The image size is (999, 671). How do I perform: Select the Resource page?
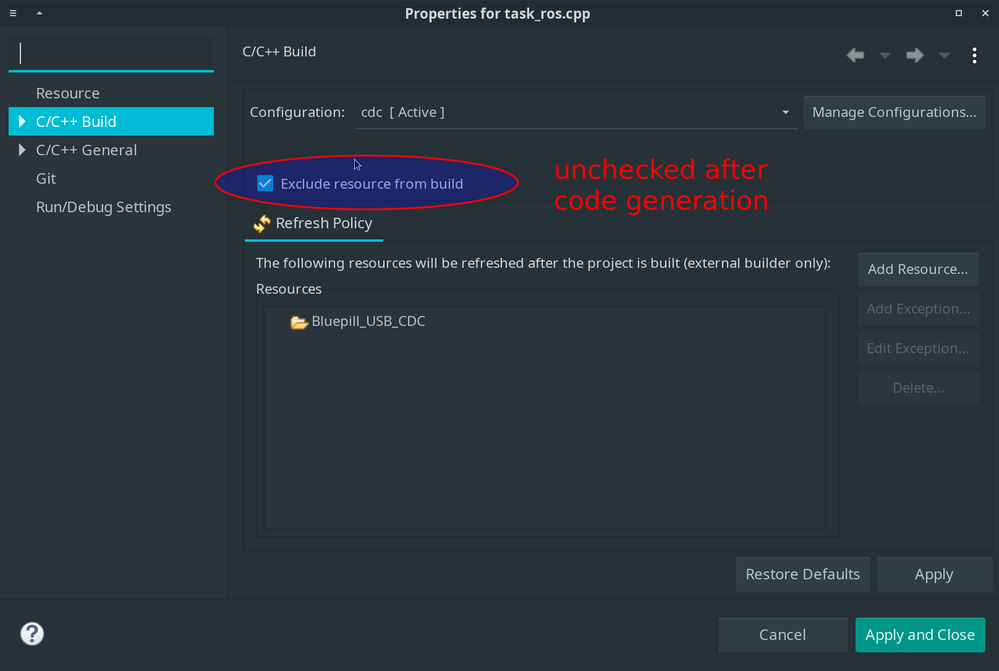[x=68, y=93]
